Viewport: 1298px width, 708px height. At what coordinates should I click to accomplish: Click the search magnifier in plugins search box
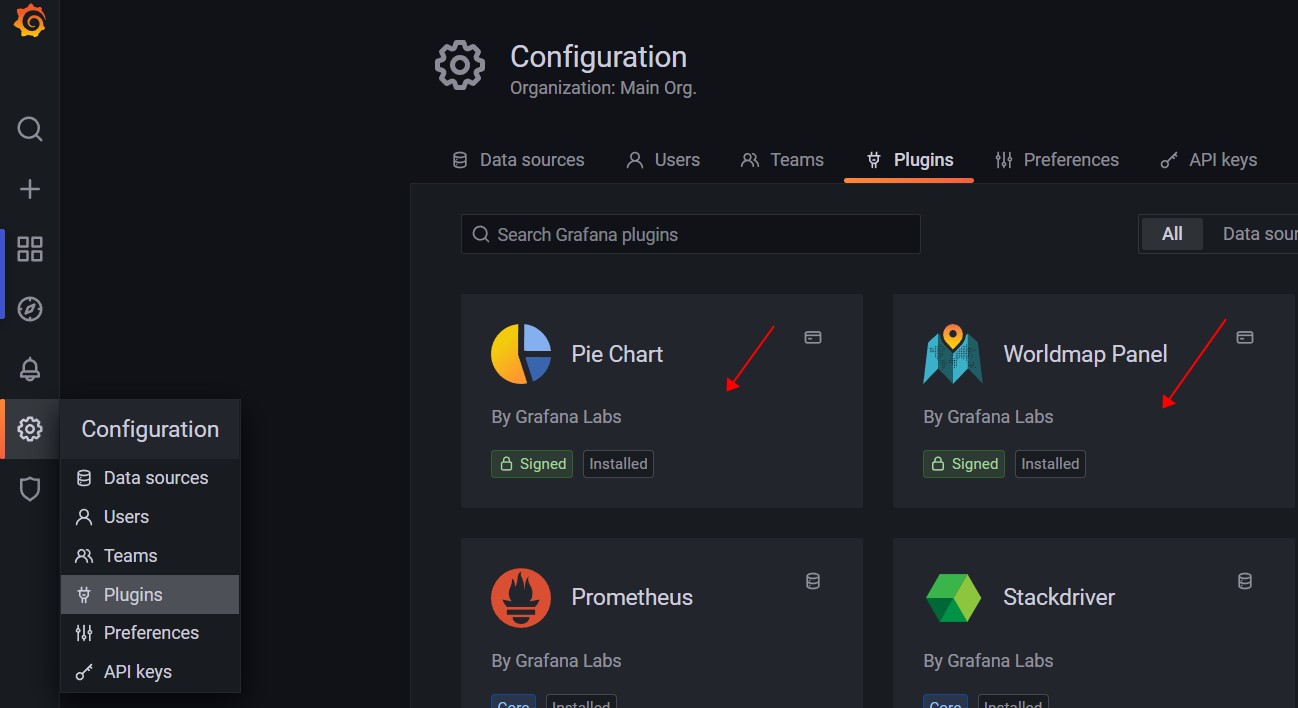tap(480, 235)
